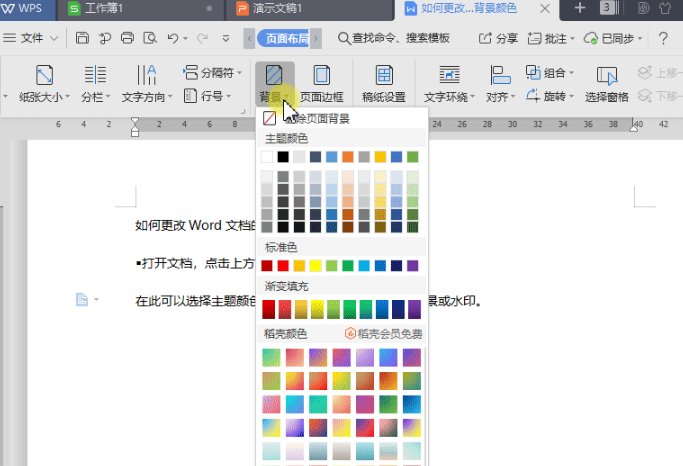Open Print Preview icon
683x466 pixels.
[x=150, y=38]
